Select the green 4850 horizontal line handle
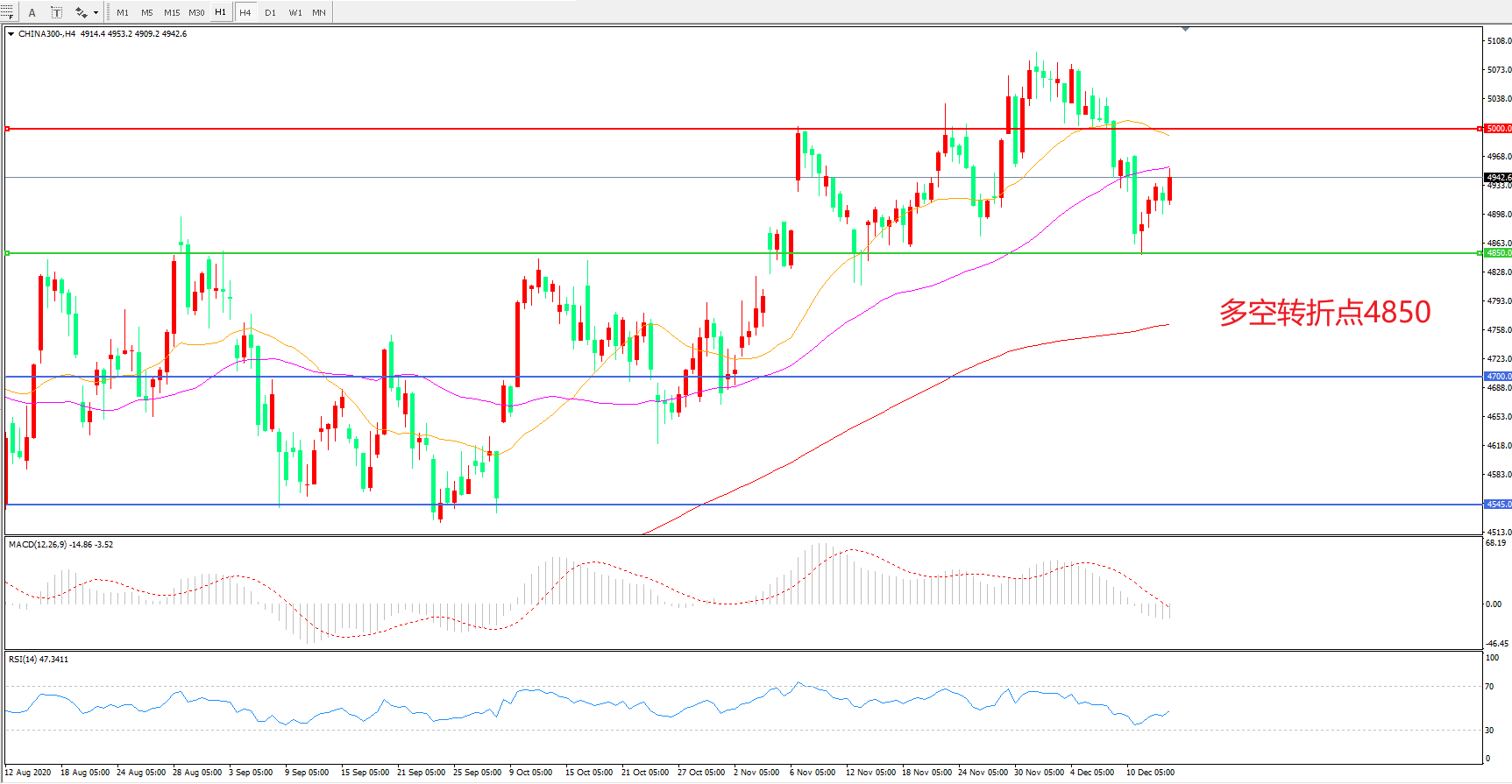This screenshot has height=784, width=1512. [x=8, y=253]
